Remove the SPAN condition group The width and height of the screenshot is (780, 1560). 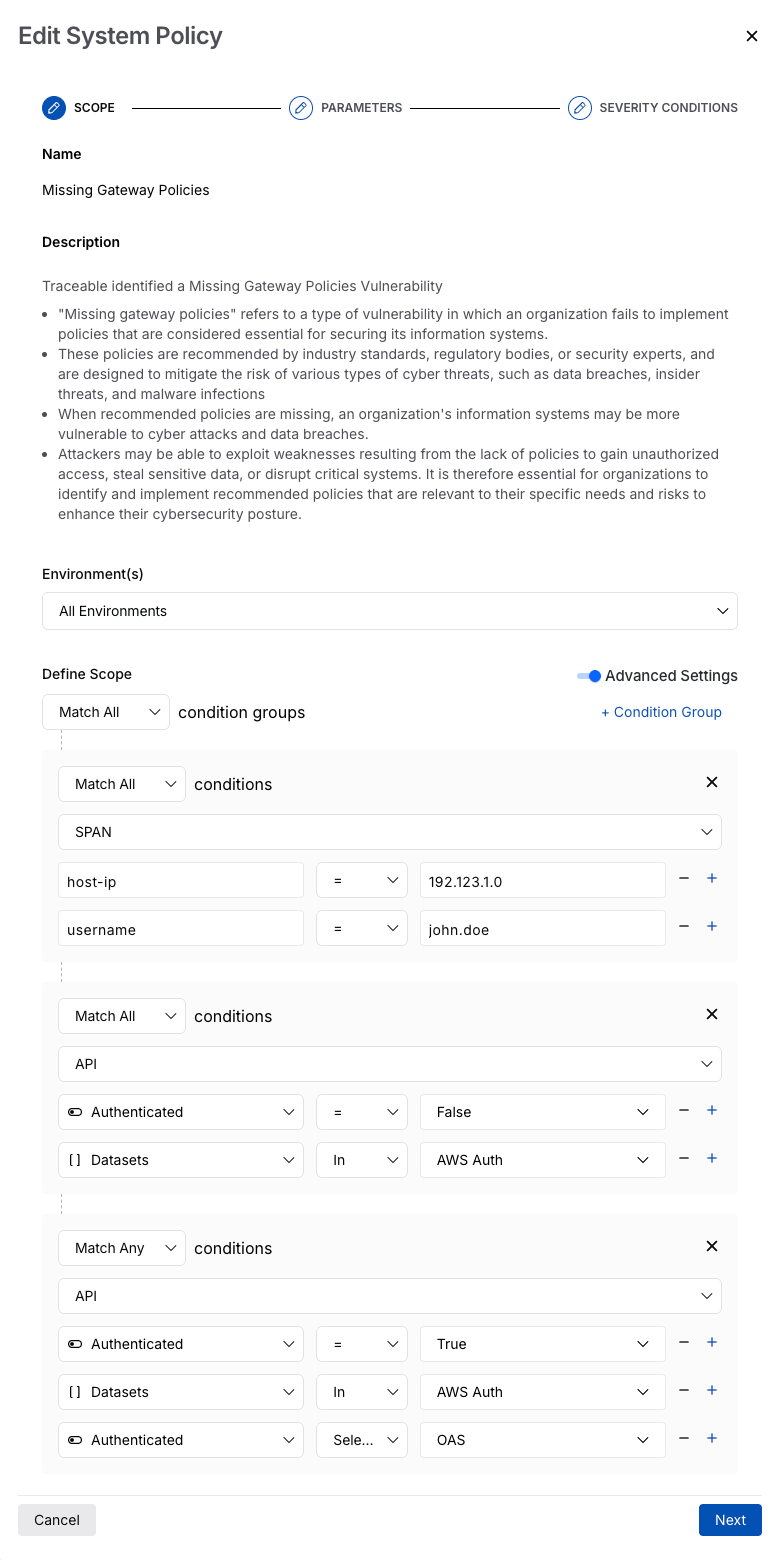(712, 782)
